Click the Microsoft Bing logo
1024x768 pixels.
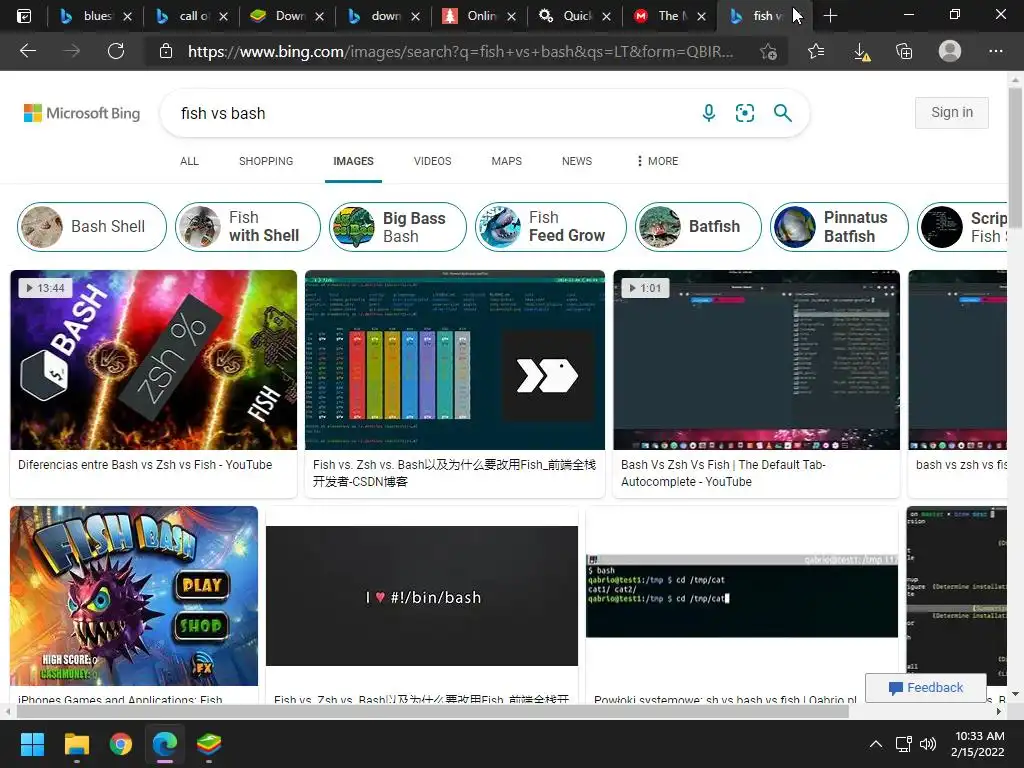point(82,113)
